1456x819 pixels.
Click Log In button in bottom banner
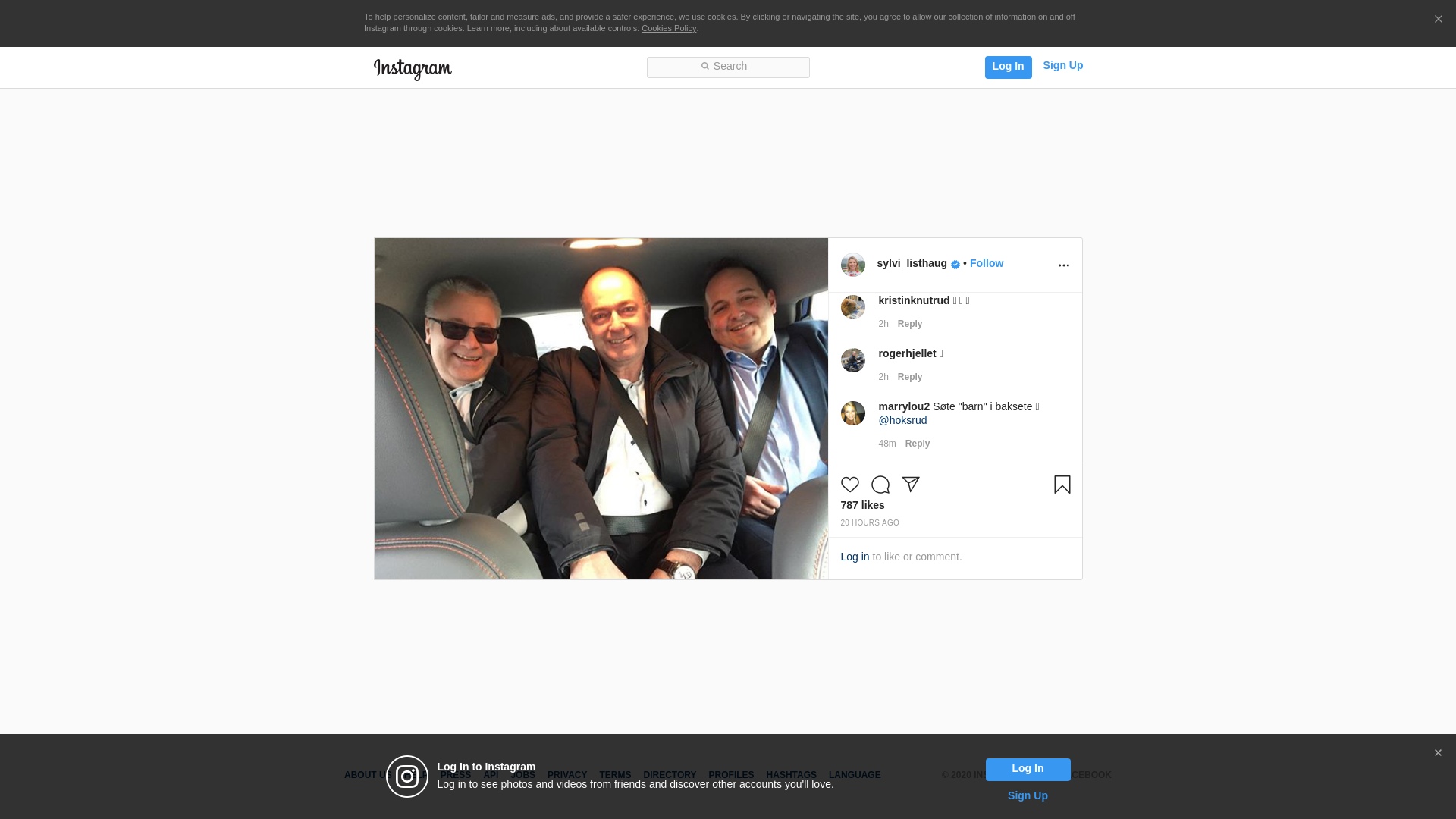(1028, 769)
